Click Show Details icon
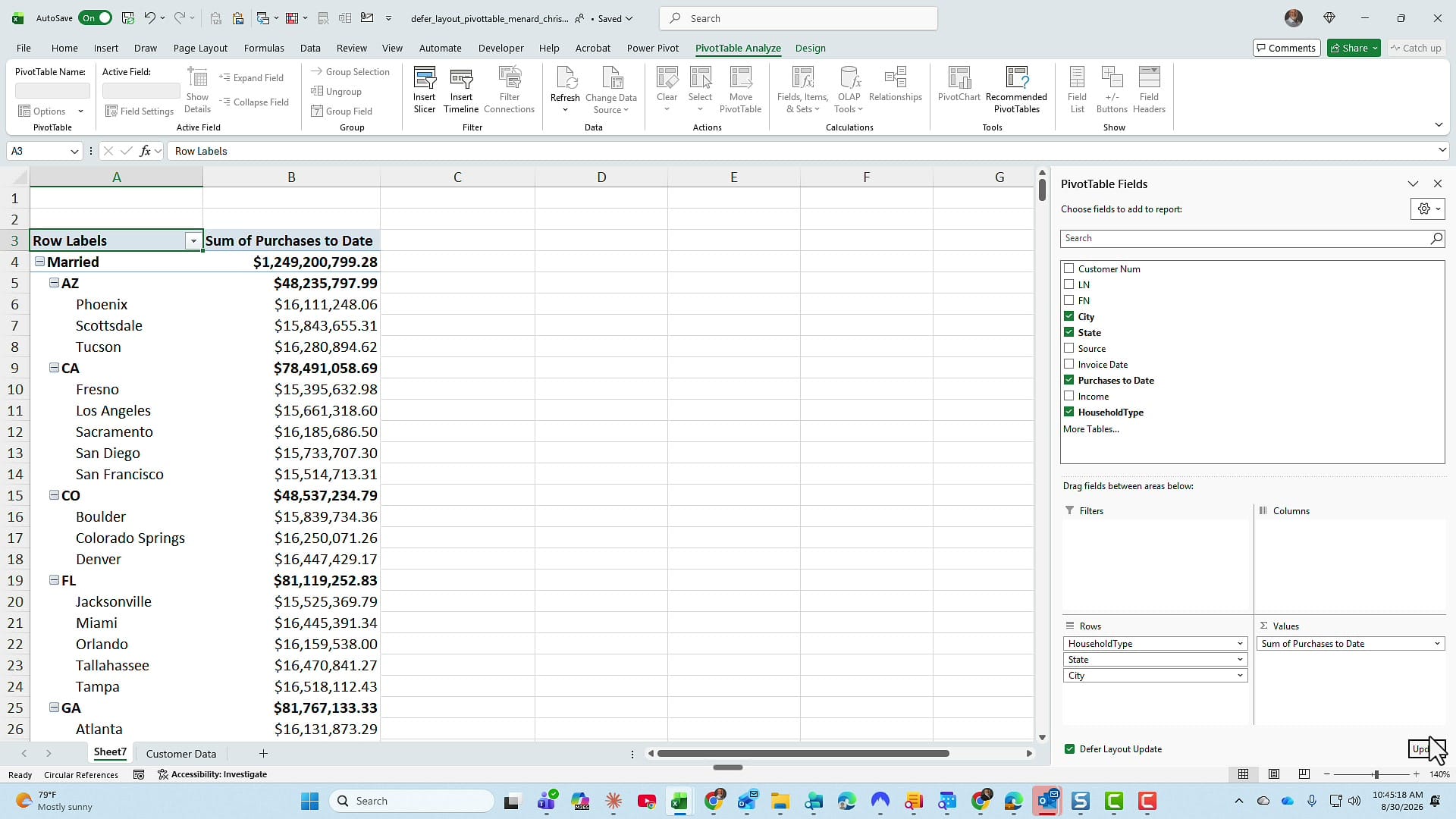 pos(197,89)
